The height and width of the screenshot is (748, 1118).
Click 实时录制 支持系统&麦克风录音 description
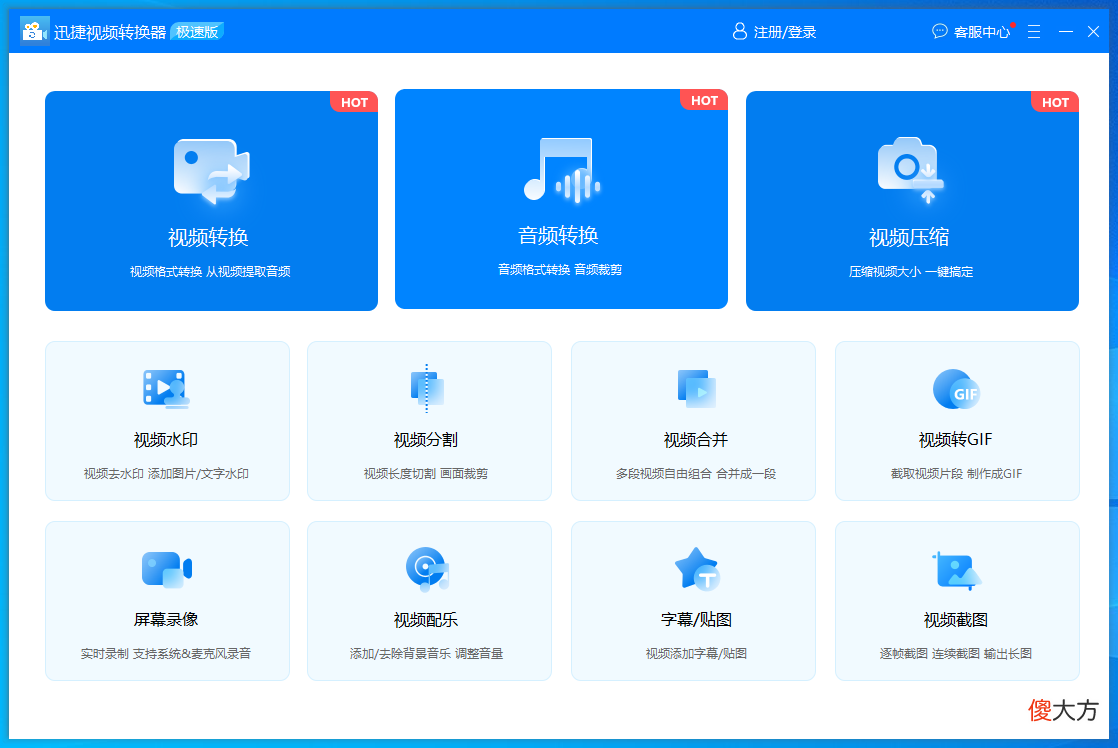166,653
